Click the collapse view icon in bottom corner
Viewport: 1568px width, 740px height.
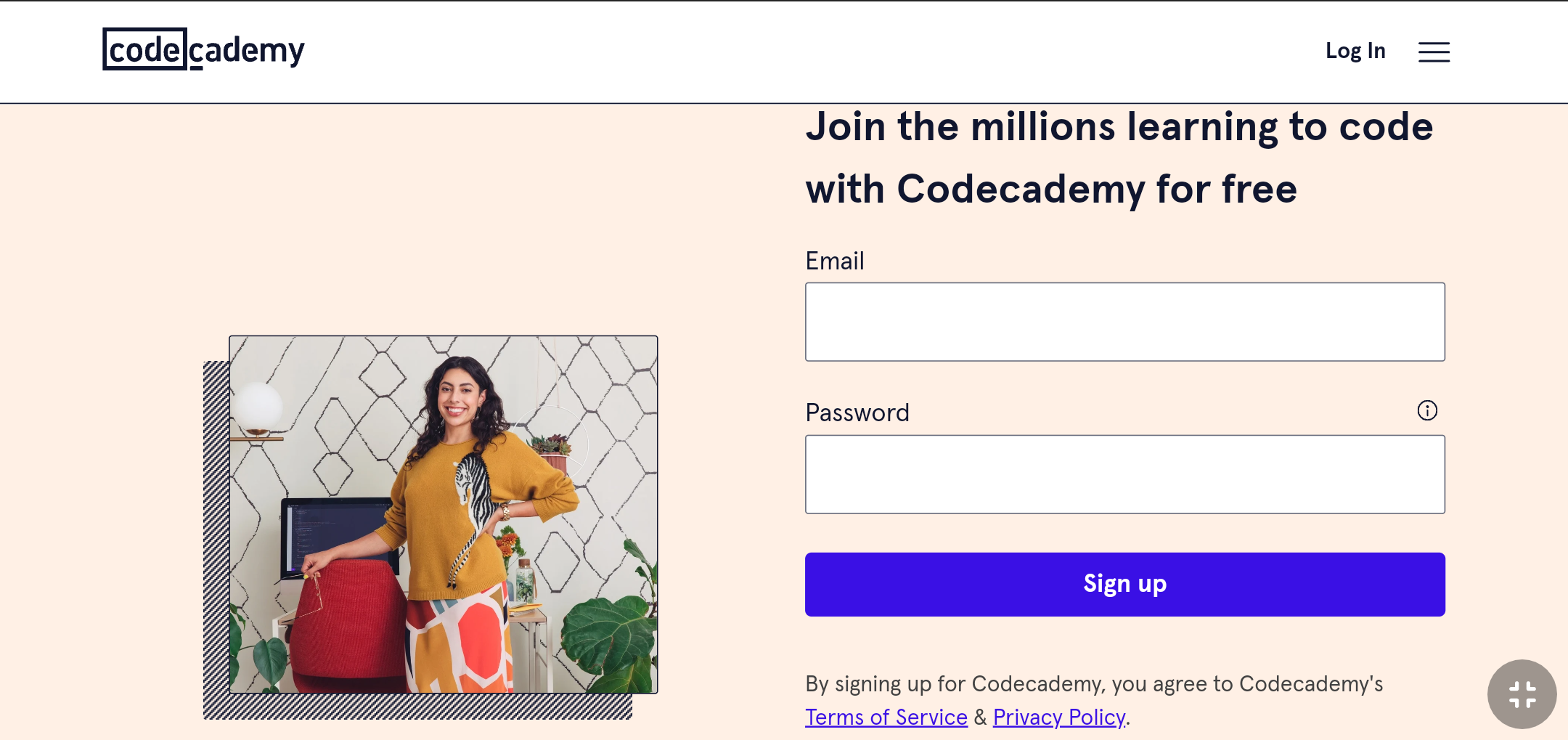[1522, 694]
